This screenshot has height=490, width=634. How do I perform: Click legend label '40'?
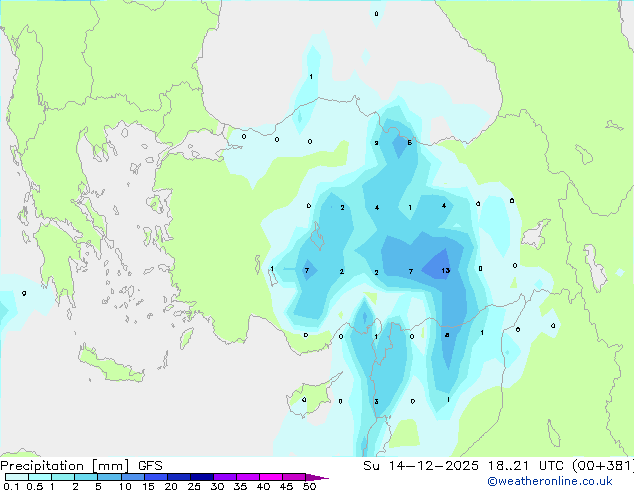tap(263, 486)
